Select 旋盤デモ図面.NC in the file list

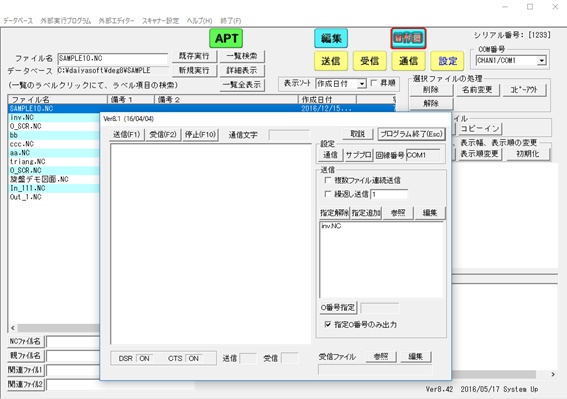pyautogui.click(x=39, y=179)
